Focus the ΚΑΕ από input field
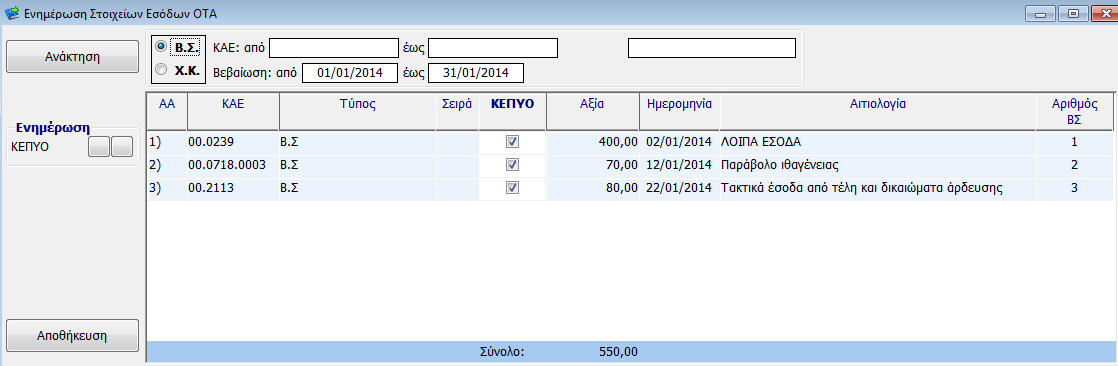Viewport: 1118px width, 366px height. coord(333,48)
